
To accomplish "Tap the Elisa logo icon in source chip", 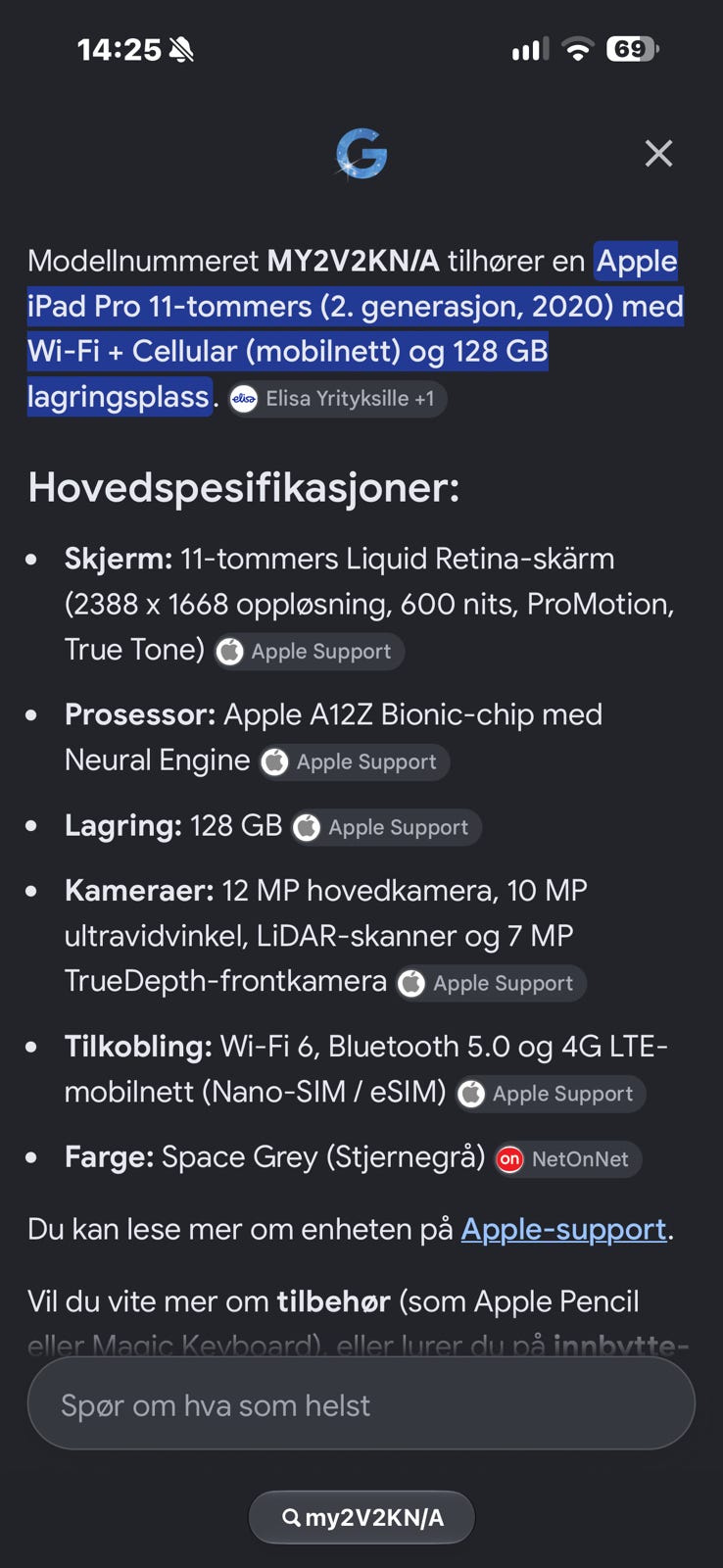I will point(244,399).
